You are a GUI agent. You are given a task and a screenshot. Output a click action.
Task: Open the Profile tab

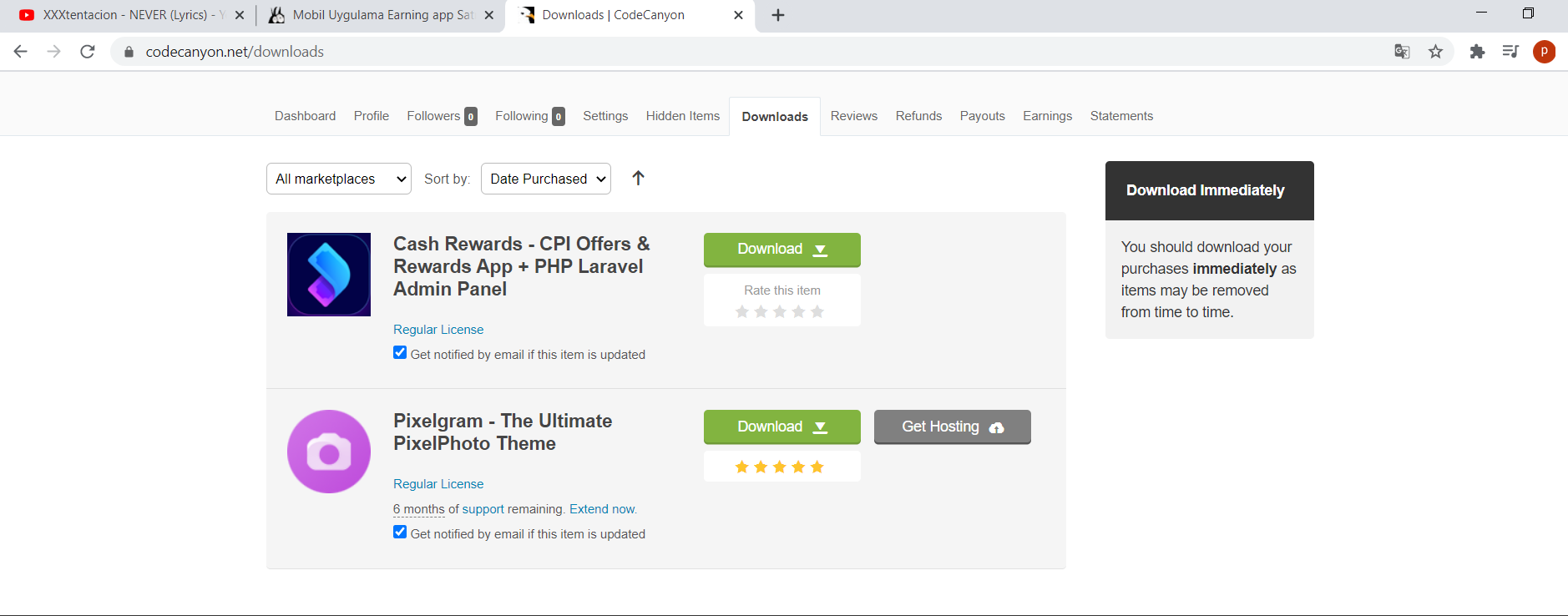tap(372, 116)
